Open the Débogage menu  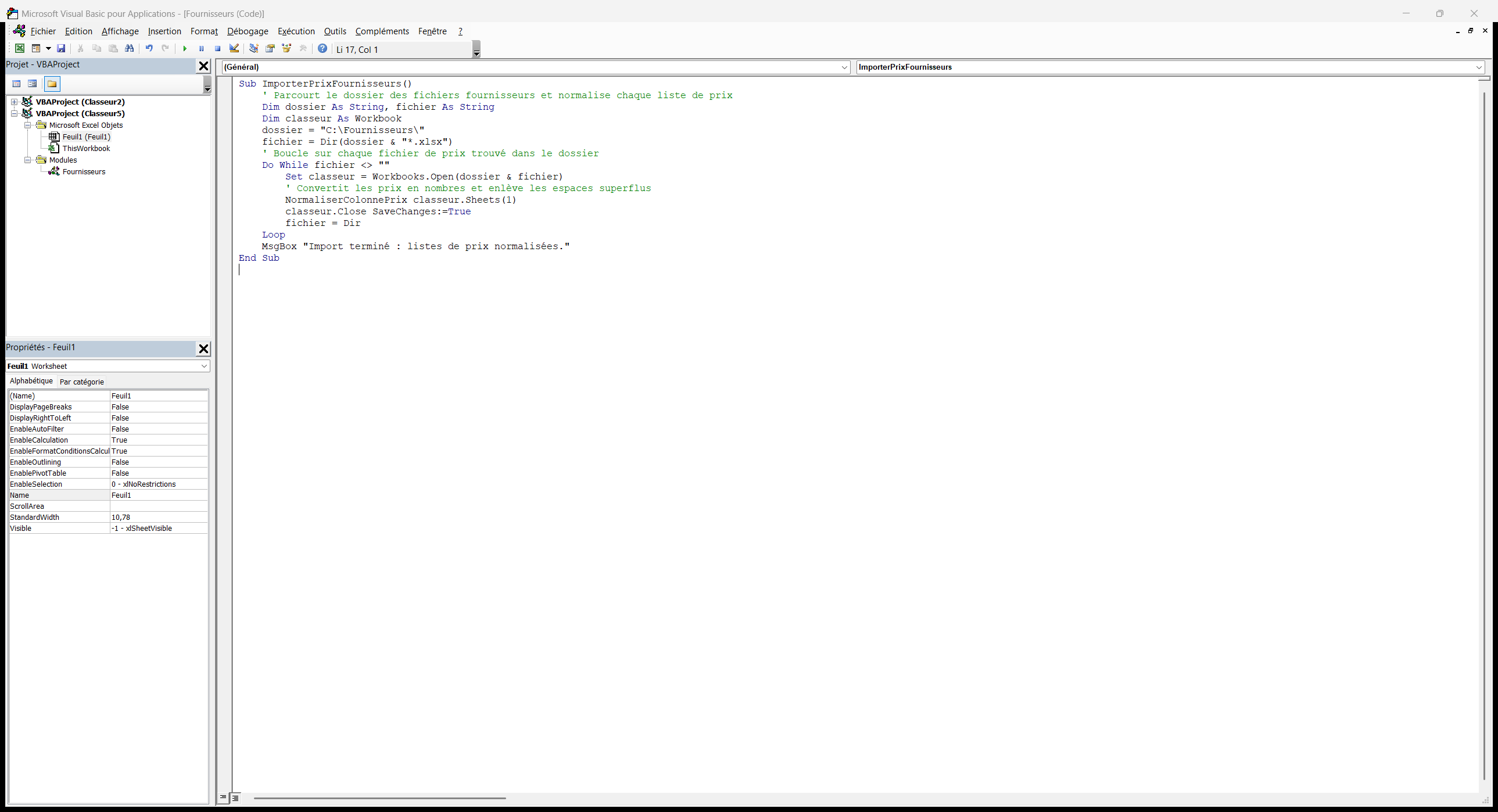coord(248,31)
